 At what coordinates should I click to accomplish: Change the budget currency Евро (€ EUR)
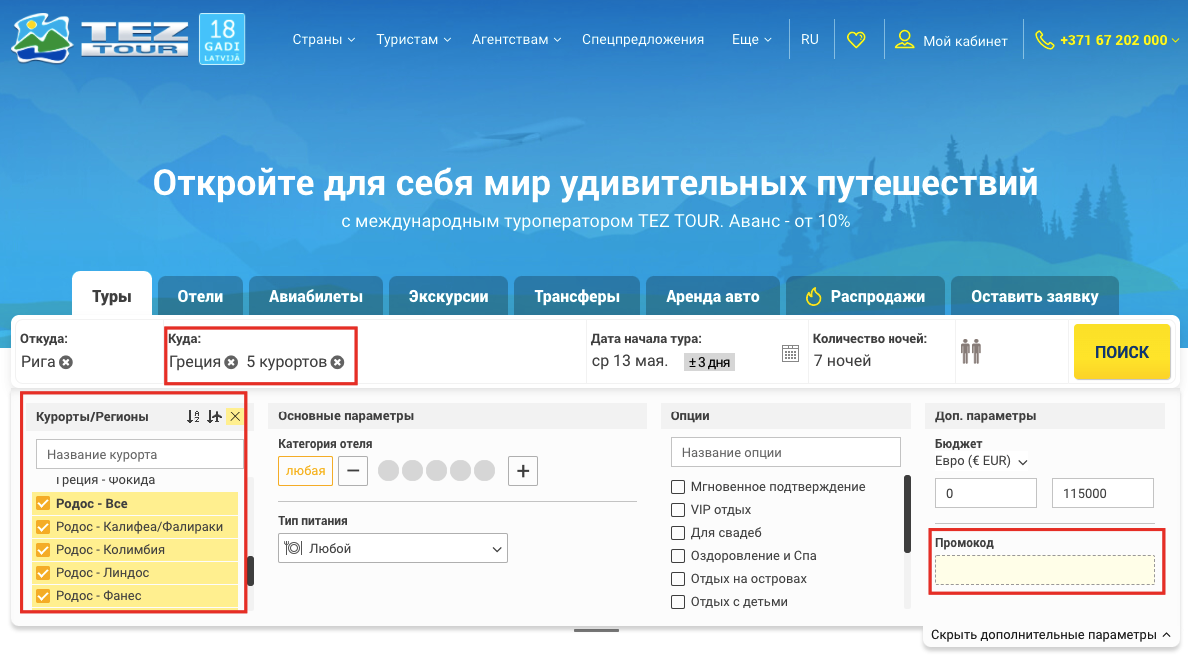coord(981,461)
